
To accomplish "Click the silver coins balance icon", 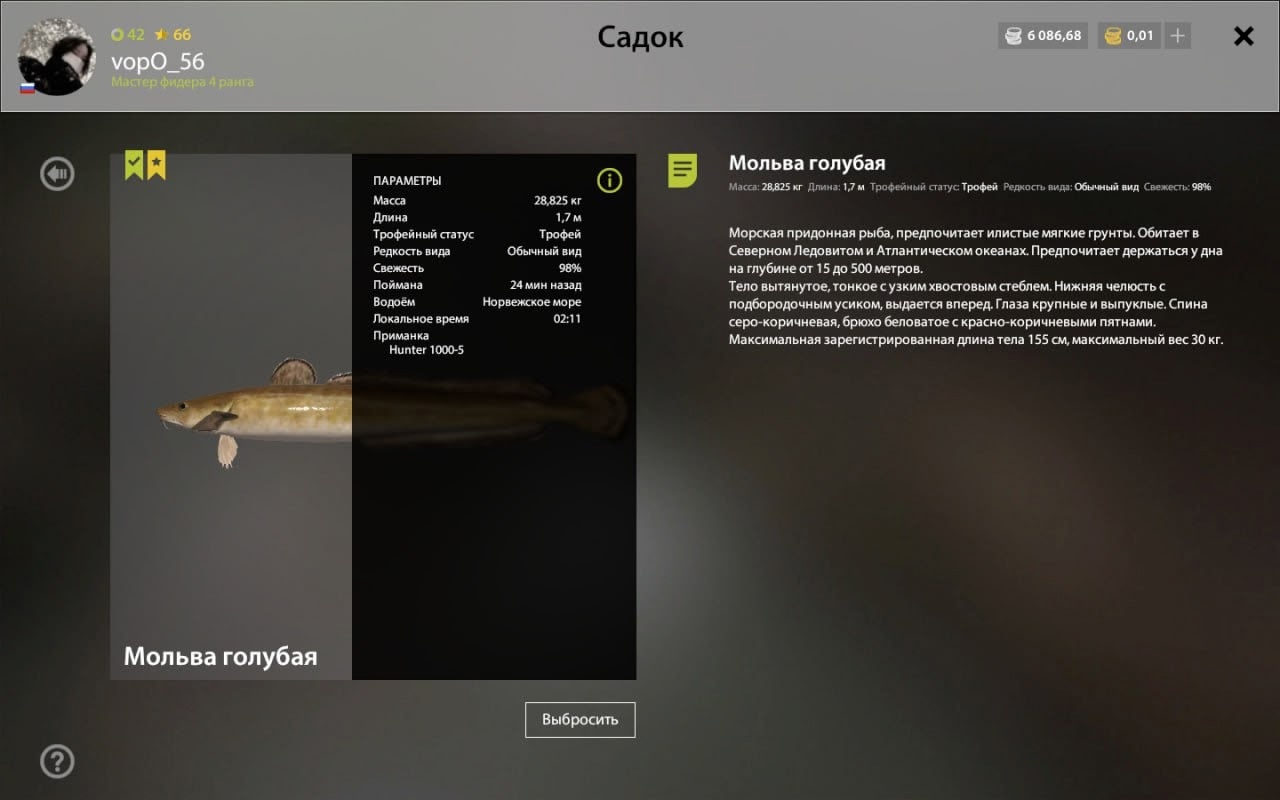I will pos(1013,36).
